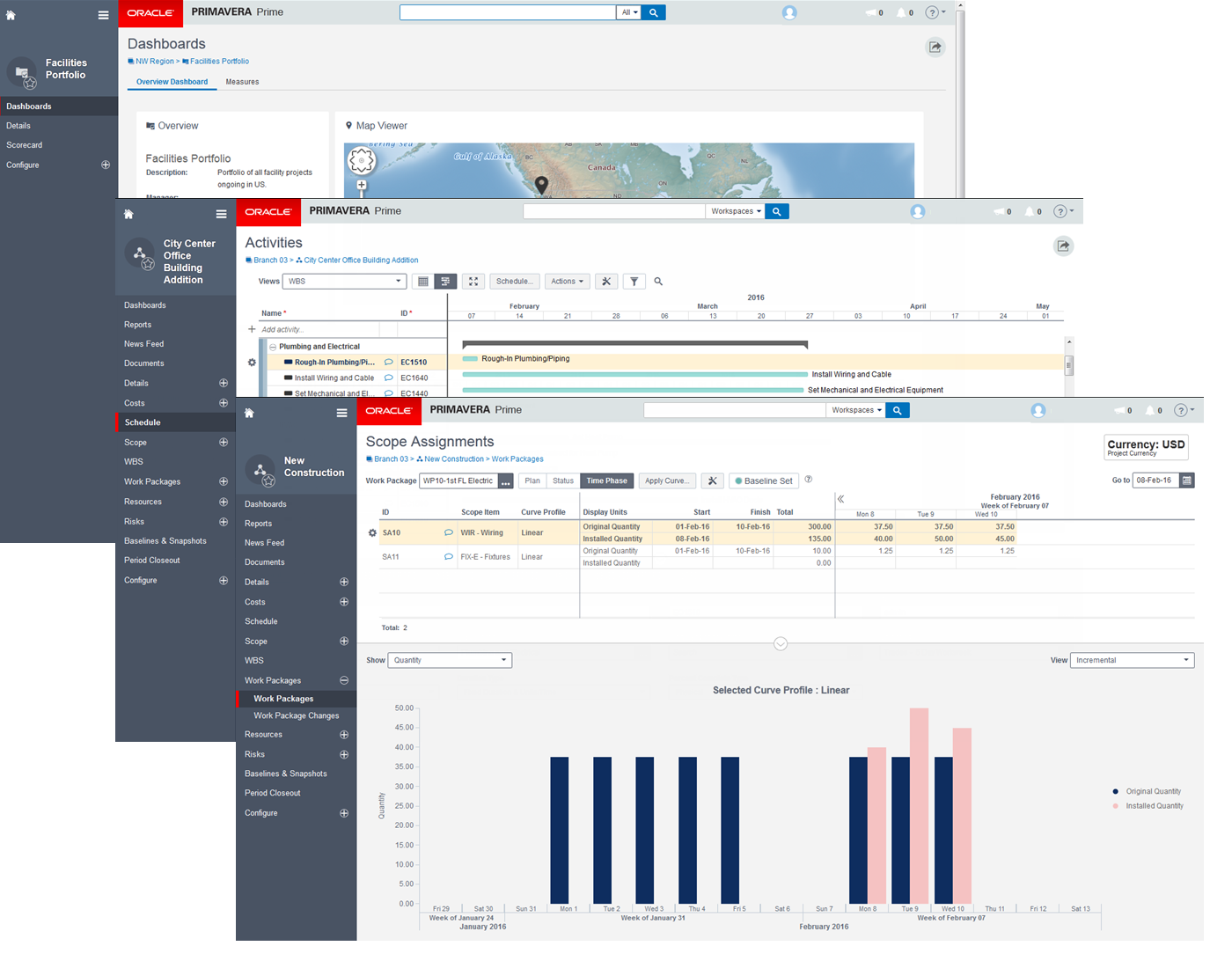Toggle the Status view button
The height and width of the screenshot is (968, 1232).
[563, 480]
